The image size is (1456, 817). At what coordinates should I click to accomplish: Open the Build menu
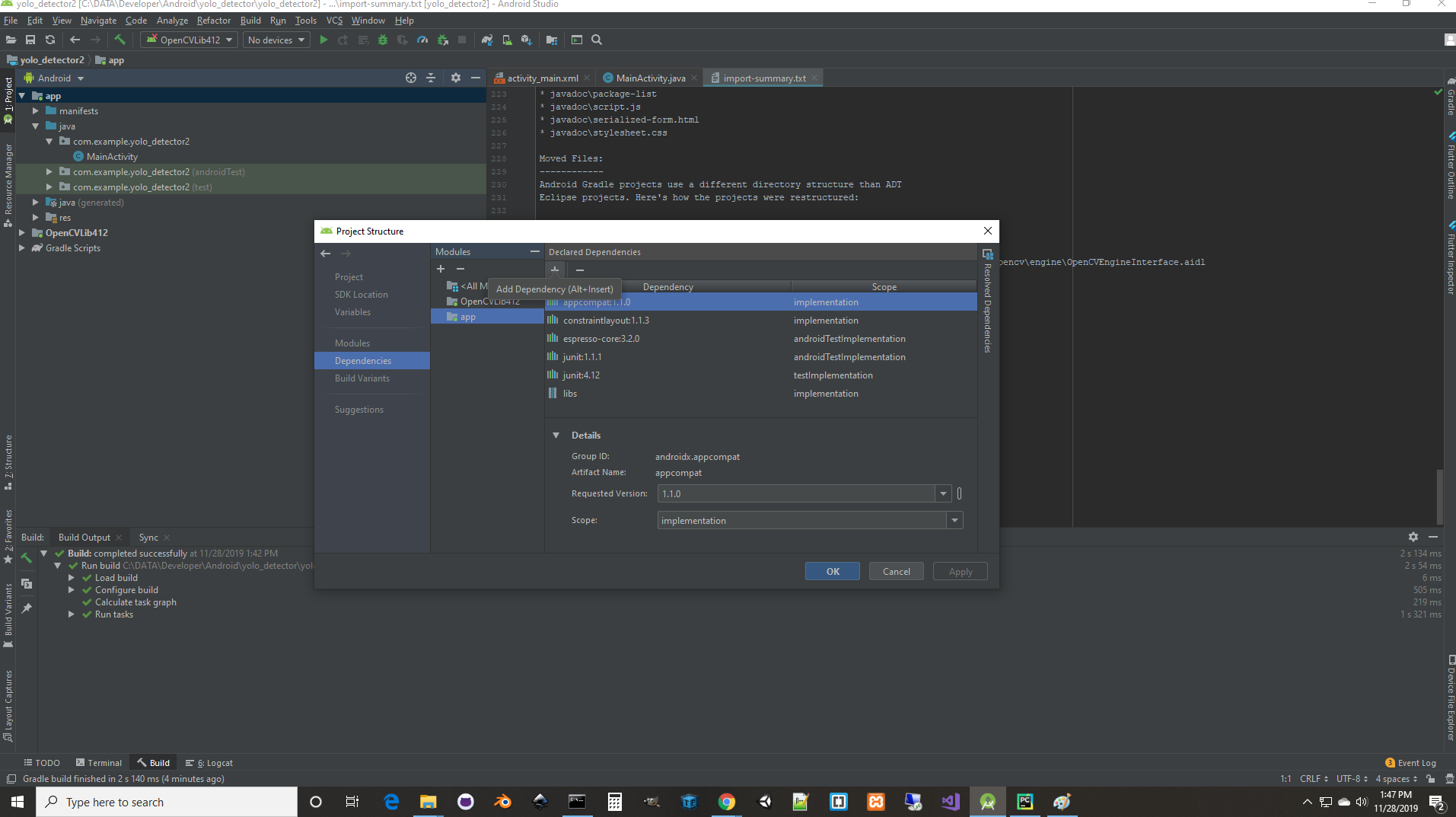[250, 21]
